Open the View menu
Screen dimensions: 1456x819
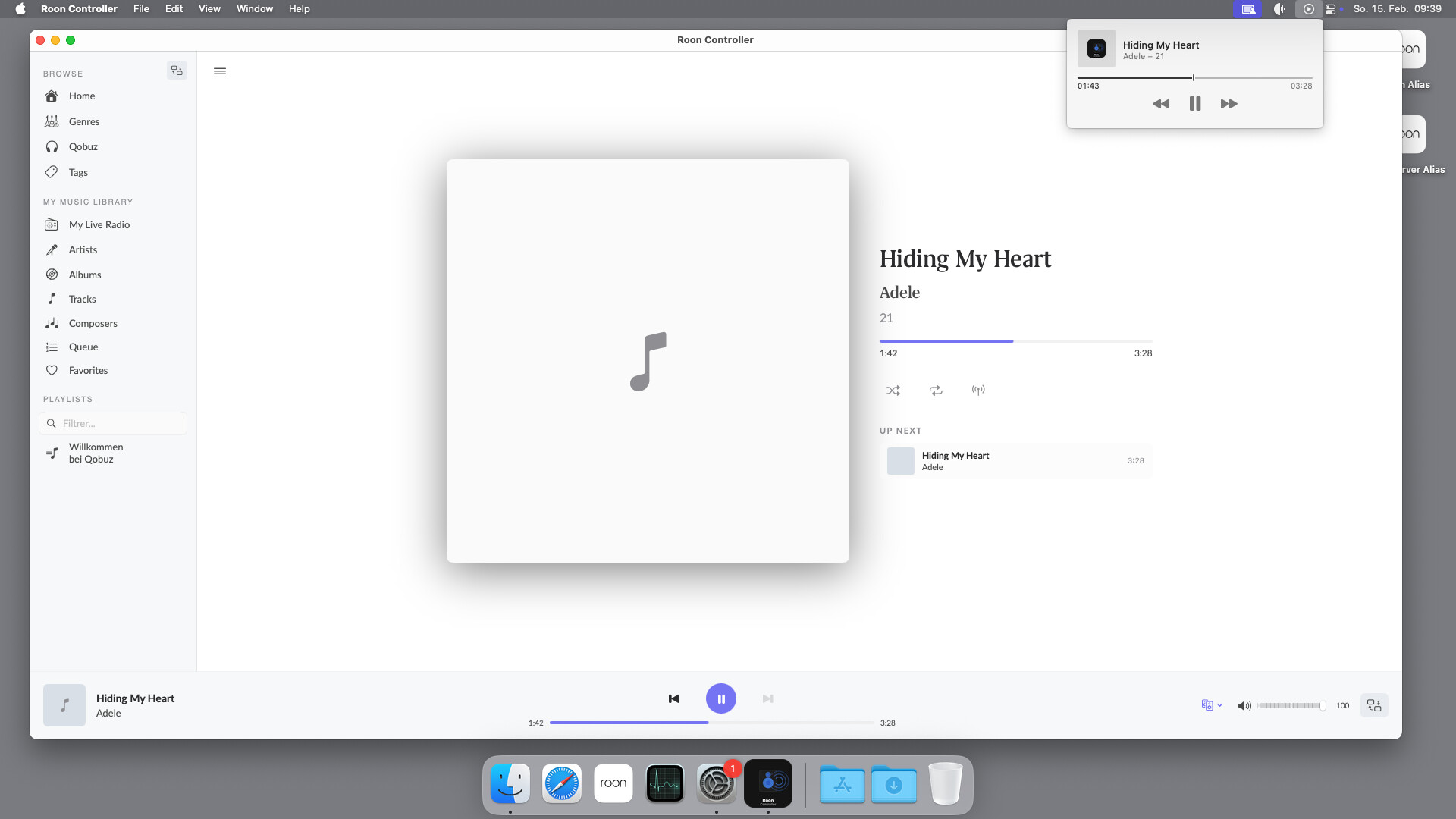click(209, 9)
